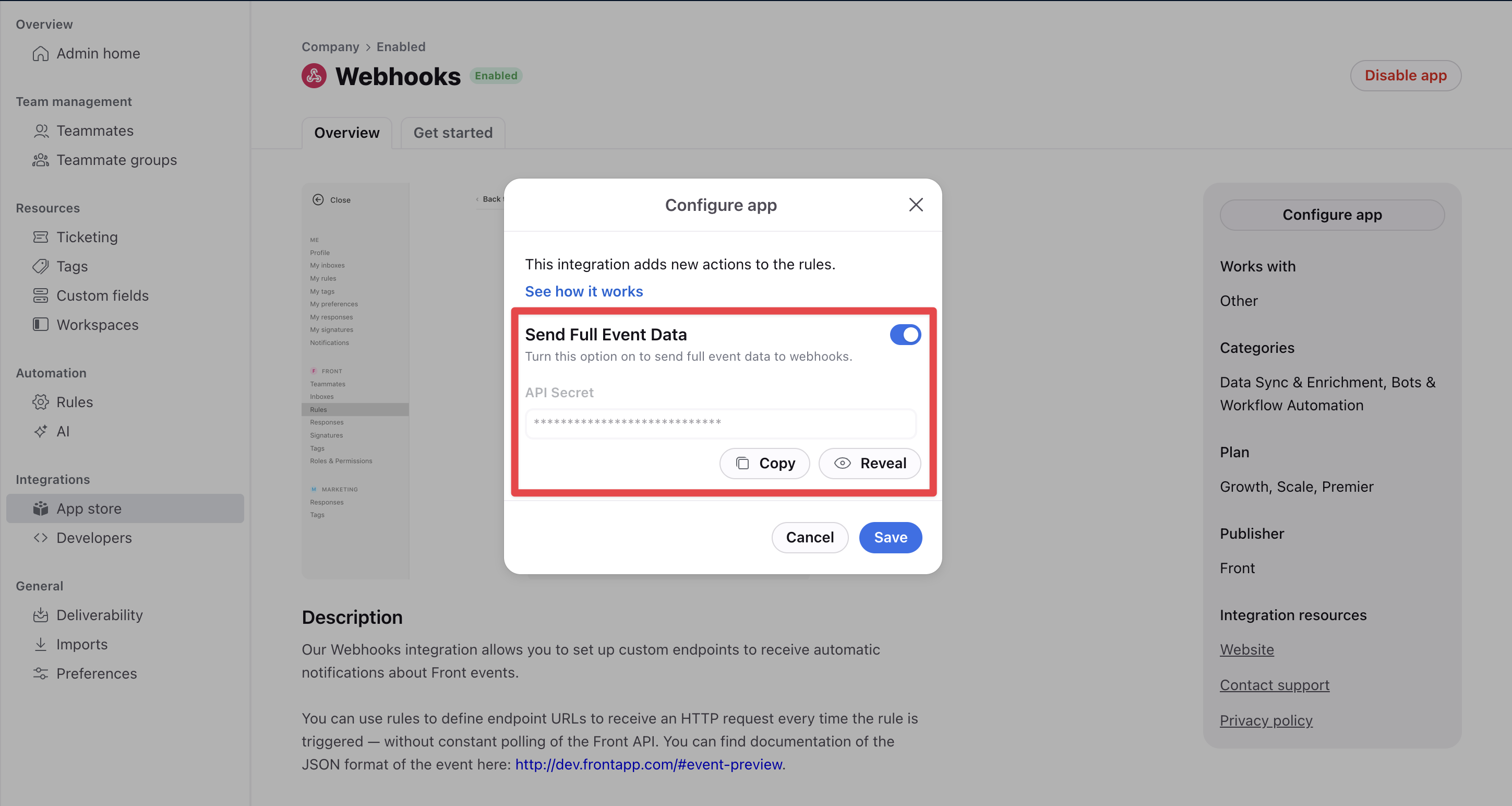Open the See how it works link

click(583, 291)
